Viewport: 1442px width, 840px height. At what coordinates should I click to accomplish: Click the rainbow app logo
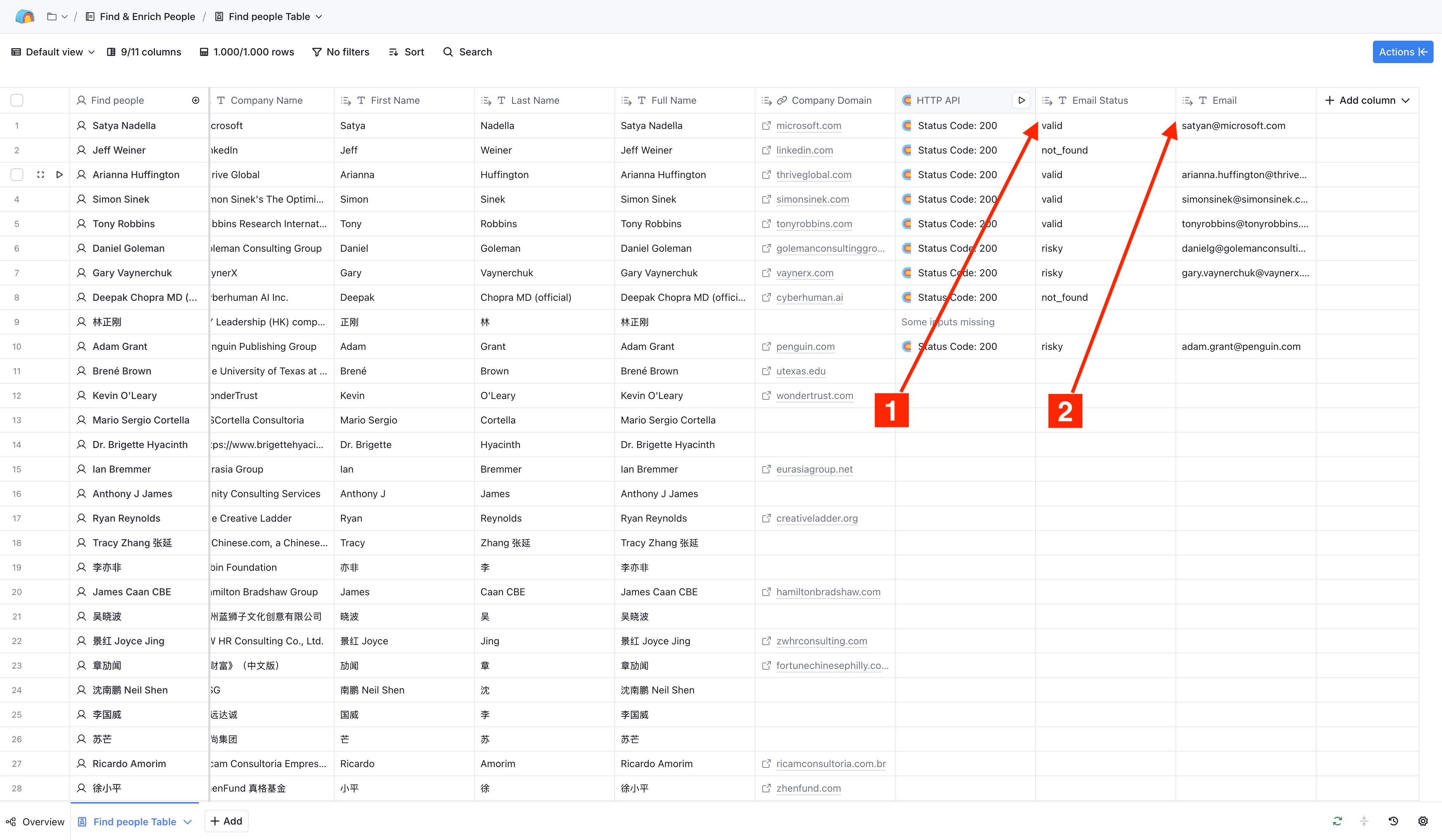pos(25,16)
